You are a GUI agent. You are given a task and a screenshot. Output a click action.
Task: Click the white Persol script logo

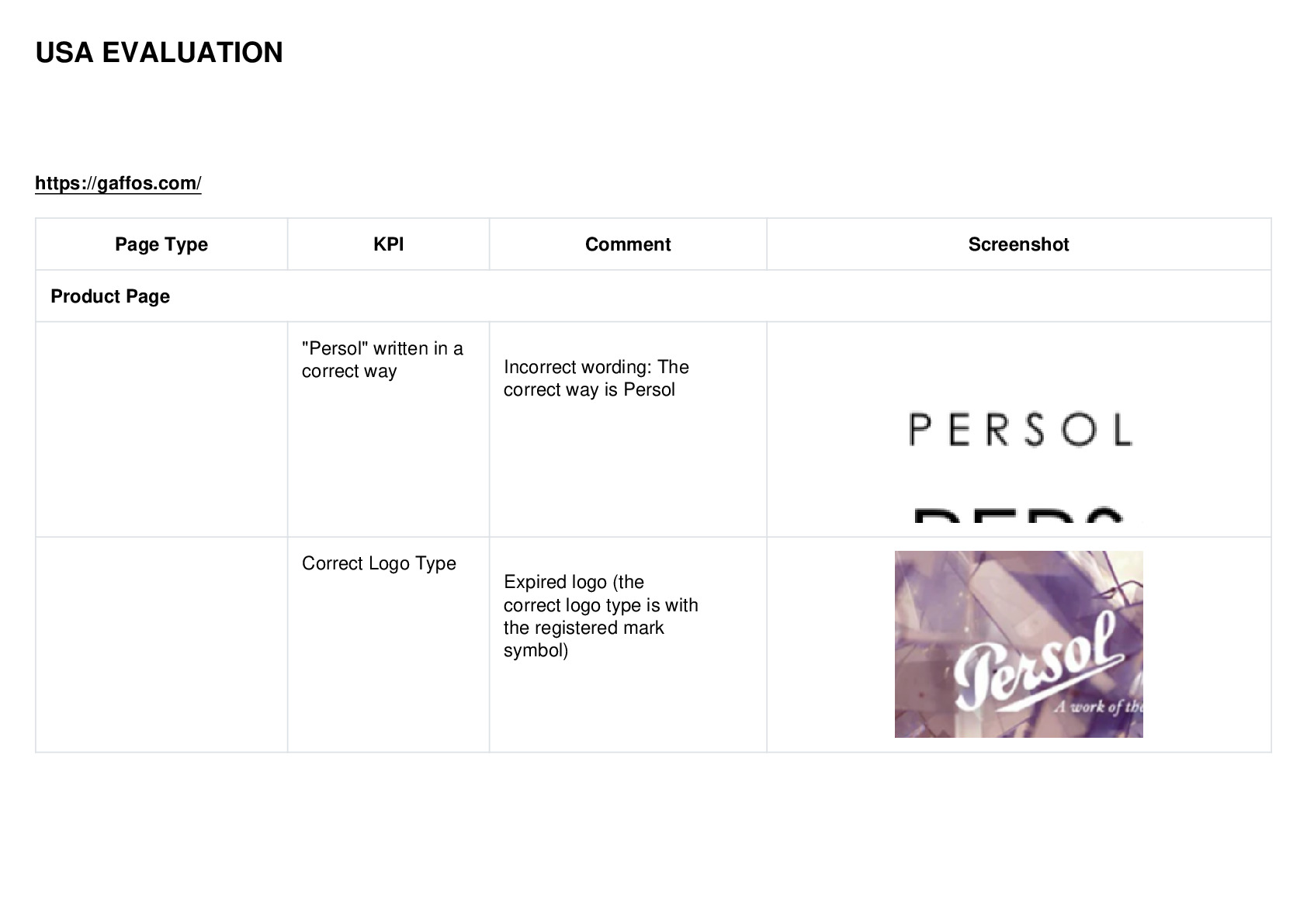coord(1037,664)
